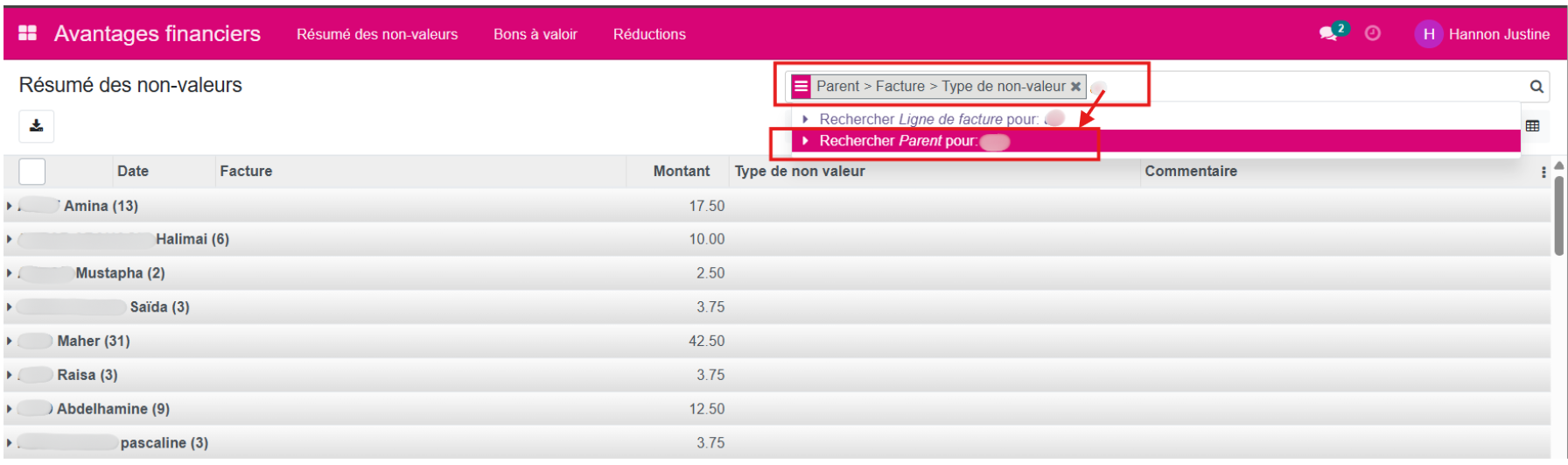Toggle the select-all checkbox in header
The image size is (1568, 465).
tap(31, 172)
